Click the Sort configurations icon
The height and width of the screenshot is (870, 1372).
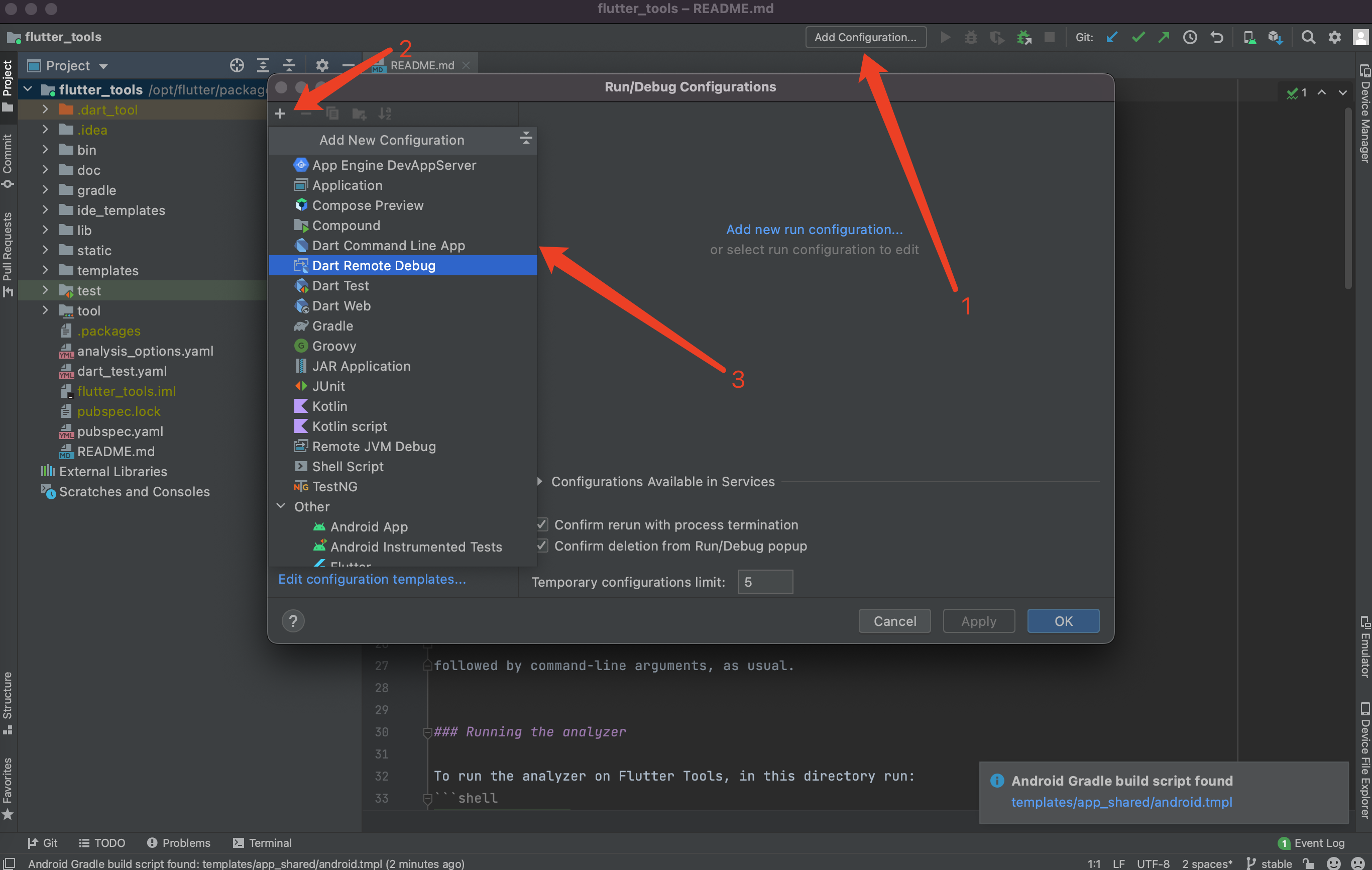385,114
